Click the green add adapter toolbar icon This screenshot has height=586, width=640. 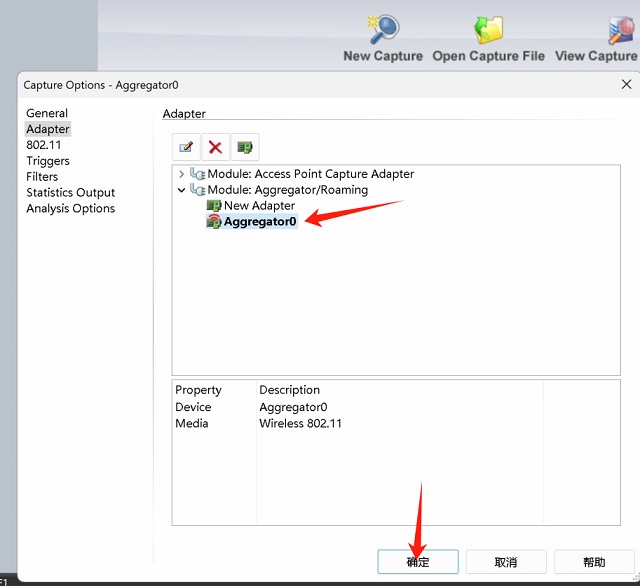(x=244, y=147)
